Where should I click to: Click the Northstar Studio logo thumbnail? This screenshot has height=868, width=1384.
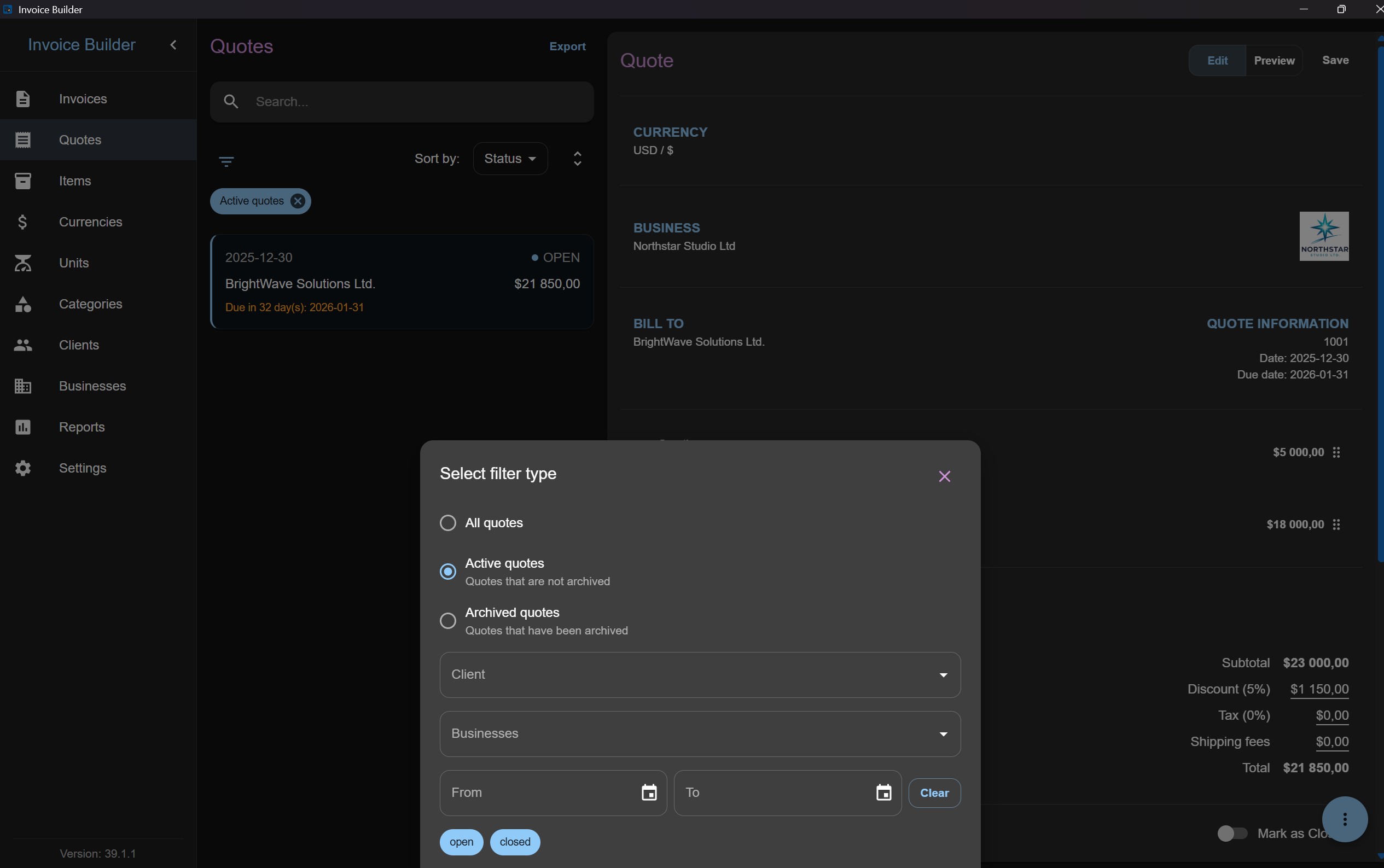tap(1324, 236)
